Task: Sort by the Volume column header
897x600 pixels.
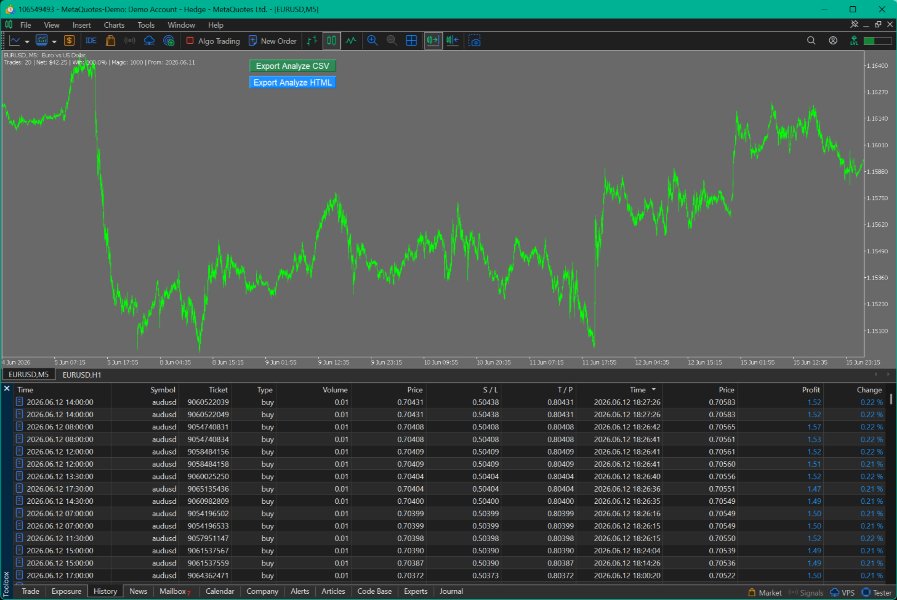Action: pyautogui.click(x=335, y=390)
